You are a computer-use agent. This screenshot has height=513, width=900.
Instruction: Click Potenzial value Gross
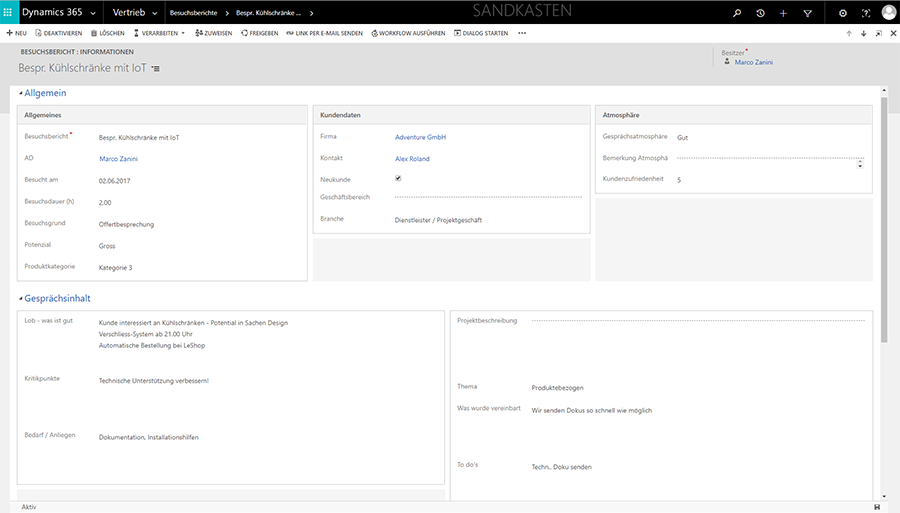click(x=107, y=246)
